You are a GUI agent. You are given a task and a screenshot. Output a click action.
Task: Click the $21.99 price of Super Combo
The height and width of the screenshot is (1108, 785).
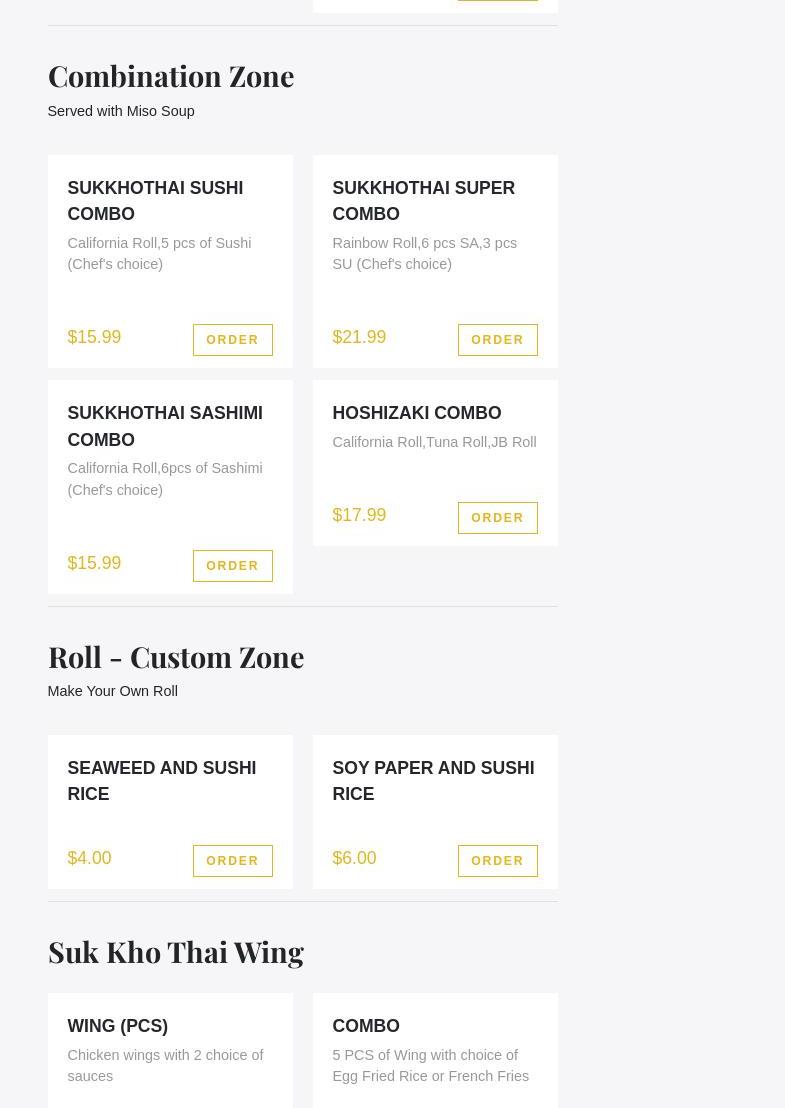click(x=359, y=337)
